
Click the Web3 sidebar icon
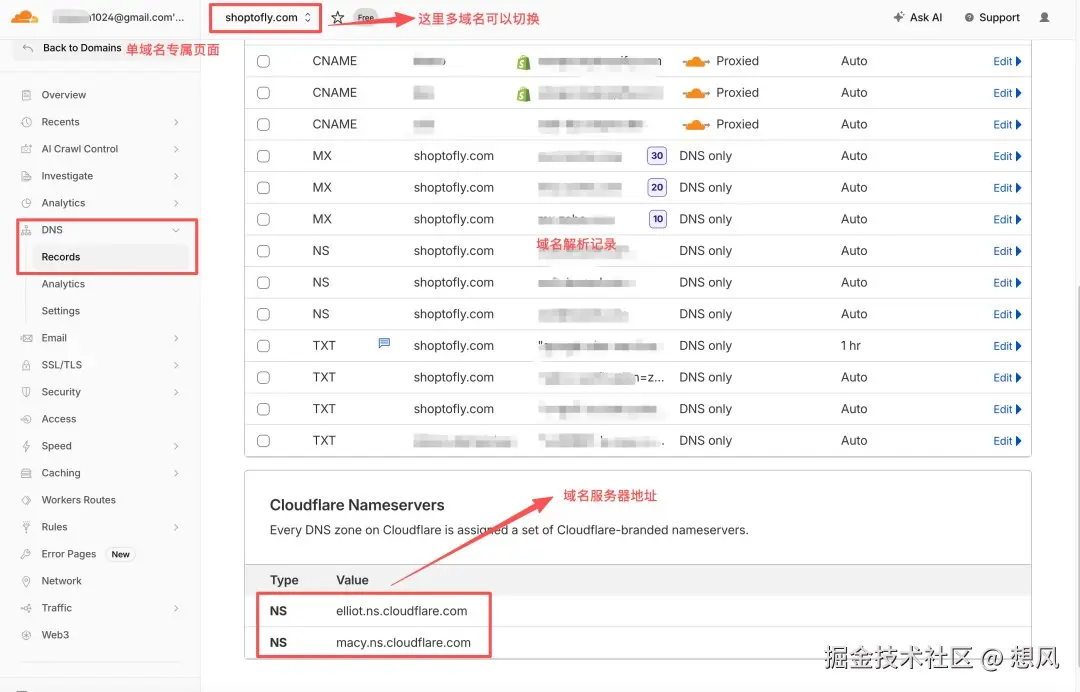click(x=26, y=635)
